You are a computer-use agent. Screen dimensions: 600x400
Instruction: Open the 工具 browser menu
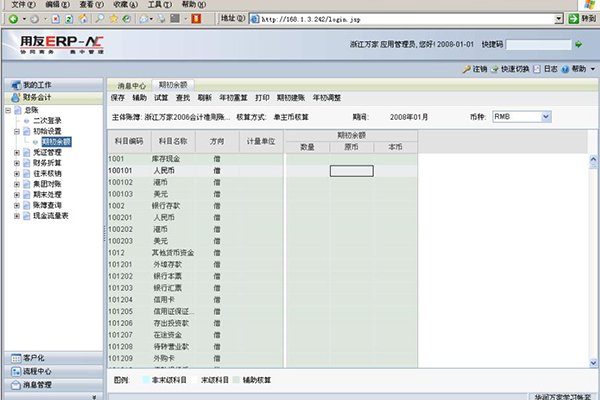click(160, 5)
